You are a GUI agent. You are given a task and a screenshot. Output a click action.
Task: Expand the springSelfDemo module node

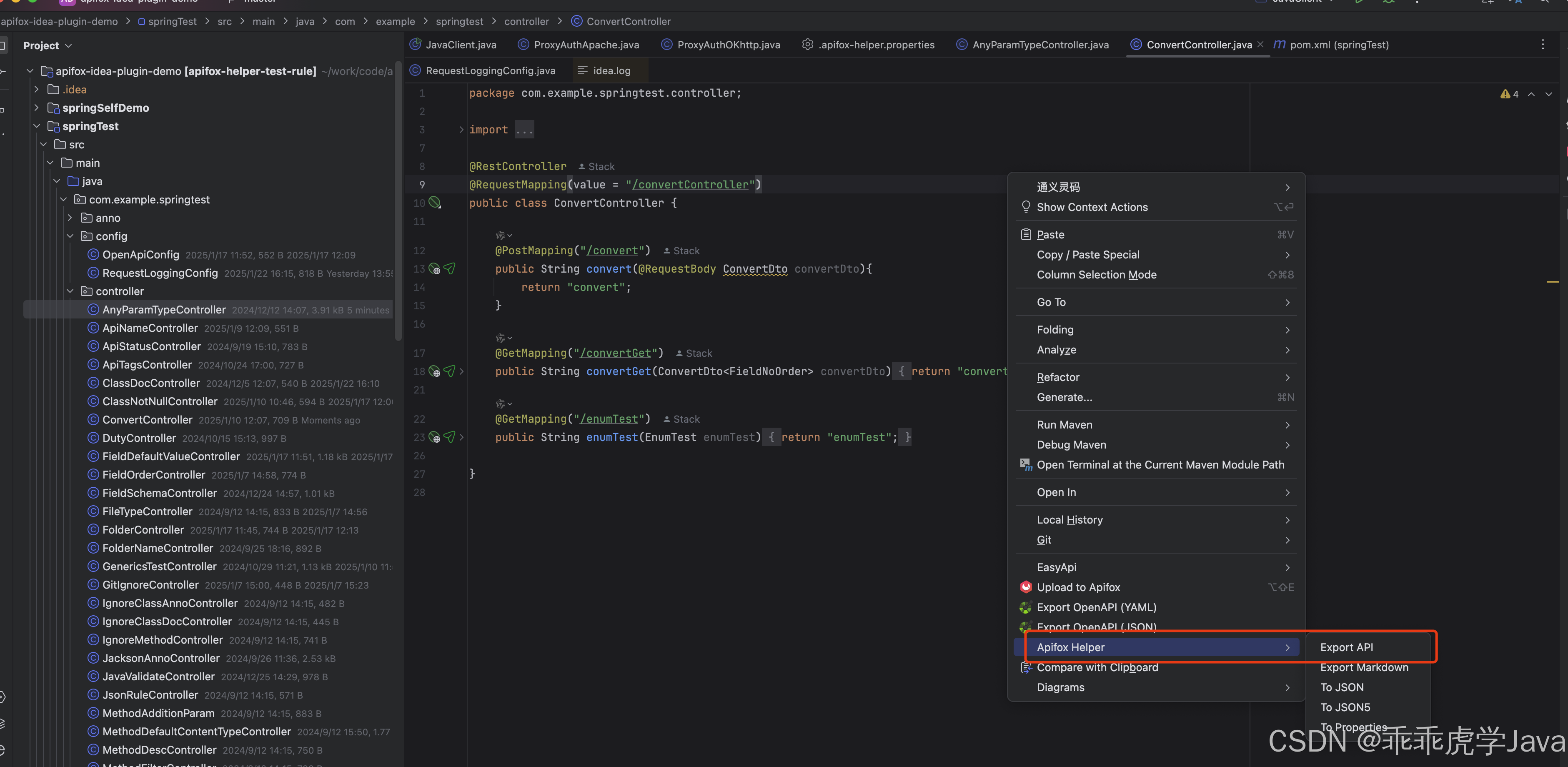click(37, 108)
